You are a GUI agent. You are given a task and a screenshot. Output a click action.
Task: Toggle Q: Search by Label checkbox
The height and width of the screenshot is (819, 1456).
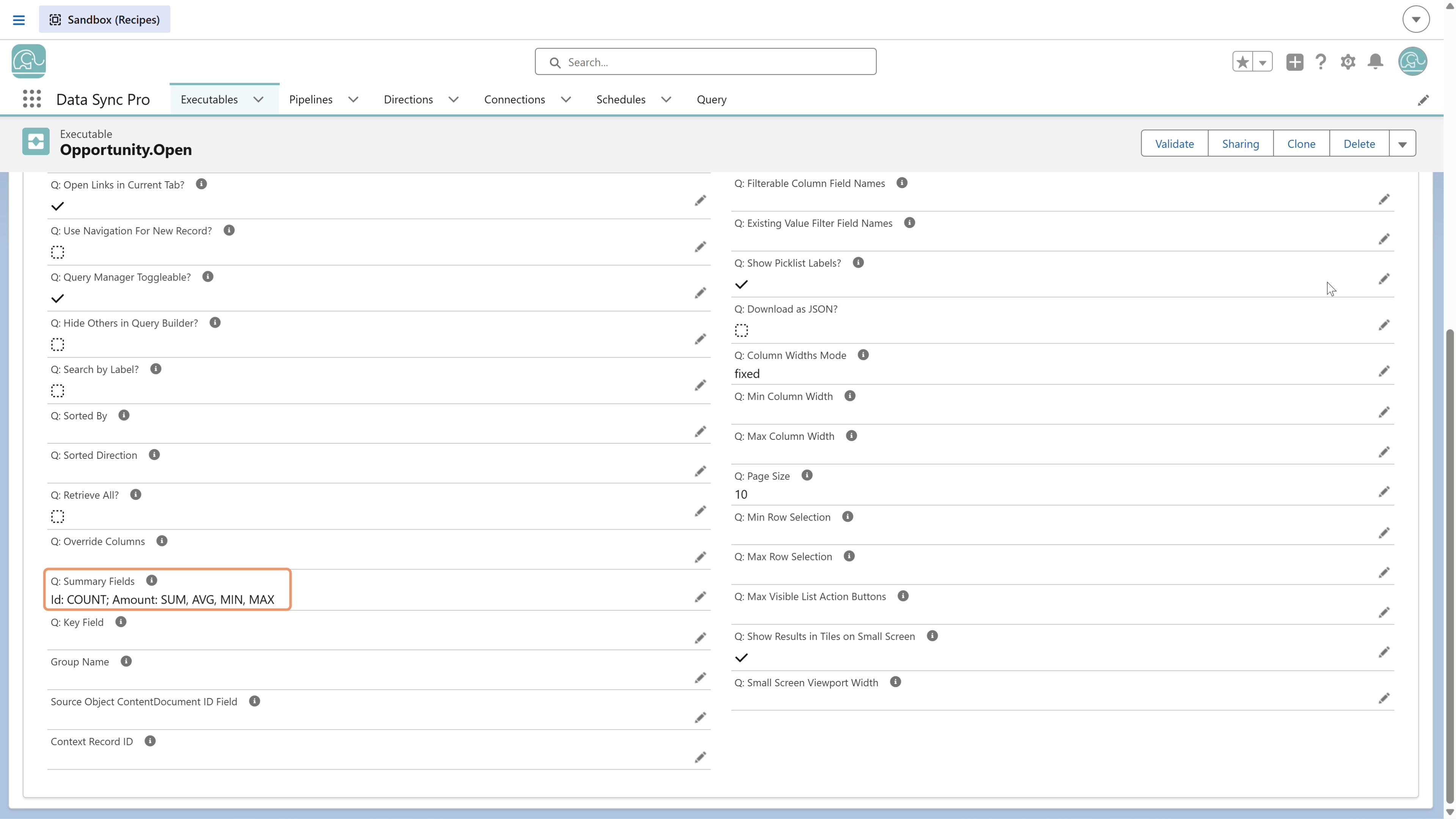57,391
